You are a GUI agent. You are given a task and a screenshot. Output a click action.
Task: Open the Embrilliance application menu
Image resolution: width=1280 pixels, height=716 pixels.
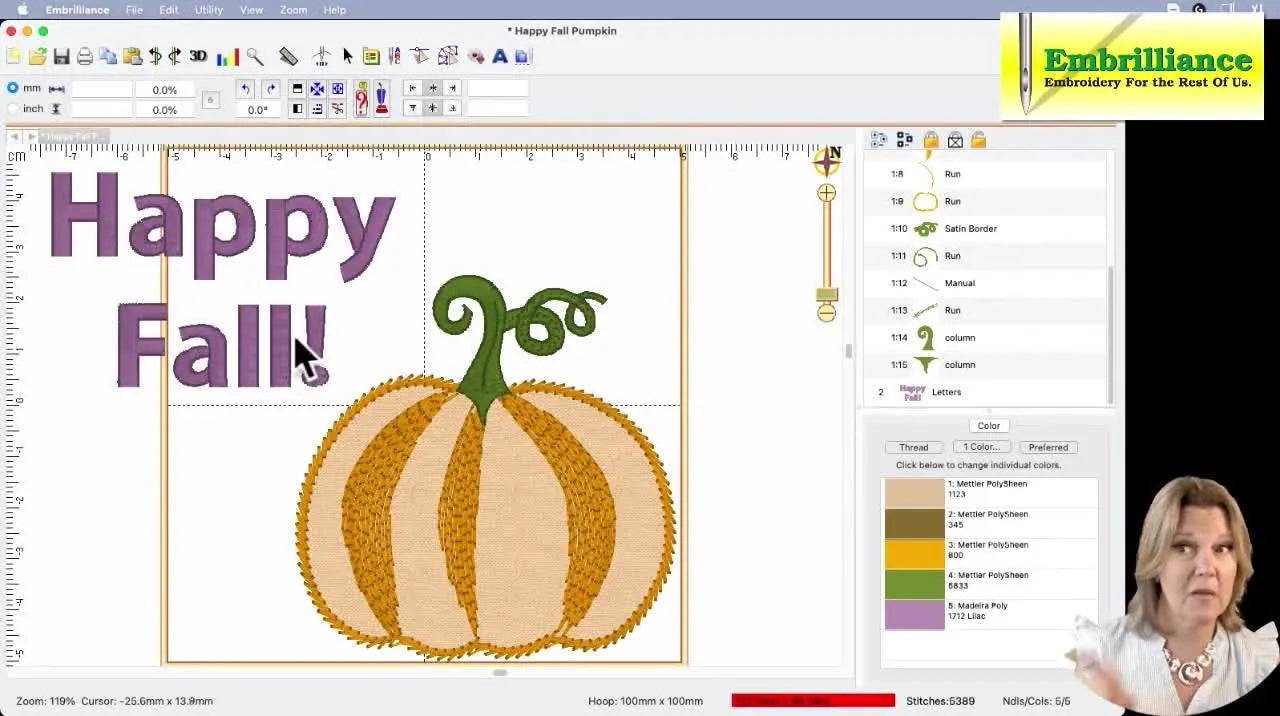click(x=77, y=10)
